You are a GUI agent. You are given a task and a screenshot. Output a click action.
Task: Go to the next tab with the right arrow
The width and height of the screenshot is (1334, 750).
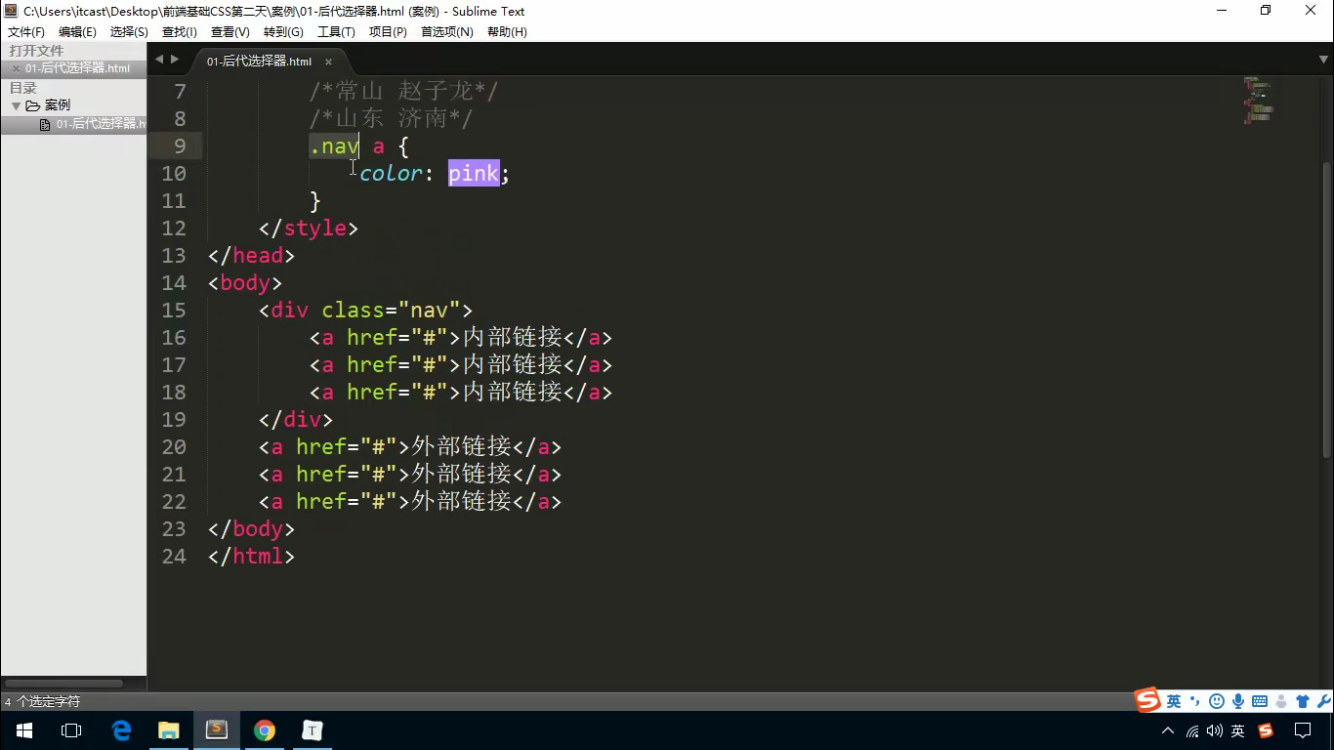tap(175, 60)
